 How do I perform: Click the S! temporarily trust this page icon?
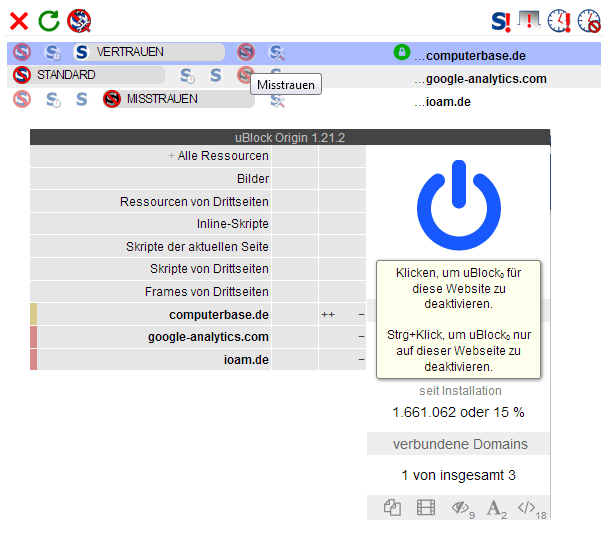tap(501, 21)
